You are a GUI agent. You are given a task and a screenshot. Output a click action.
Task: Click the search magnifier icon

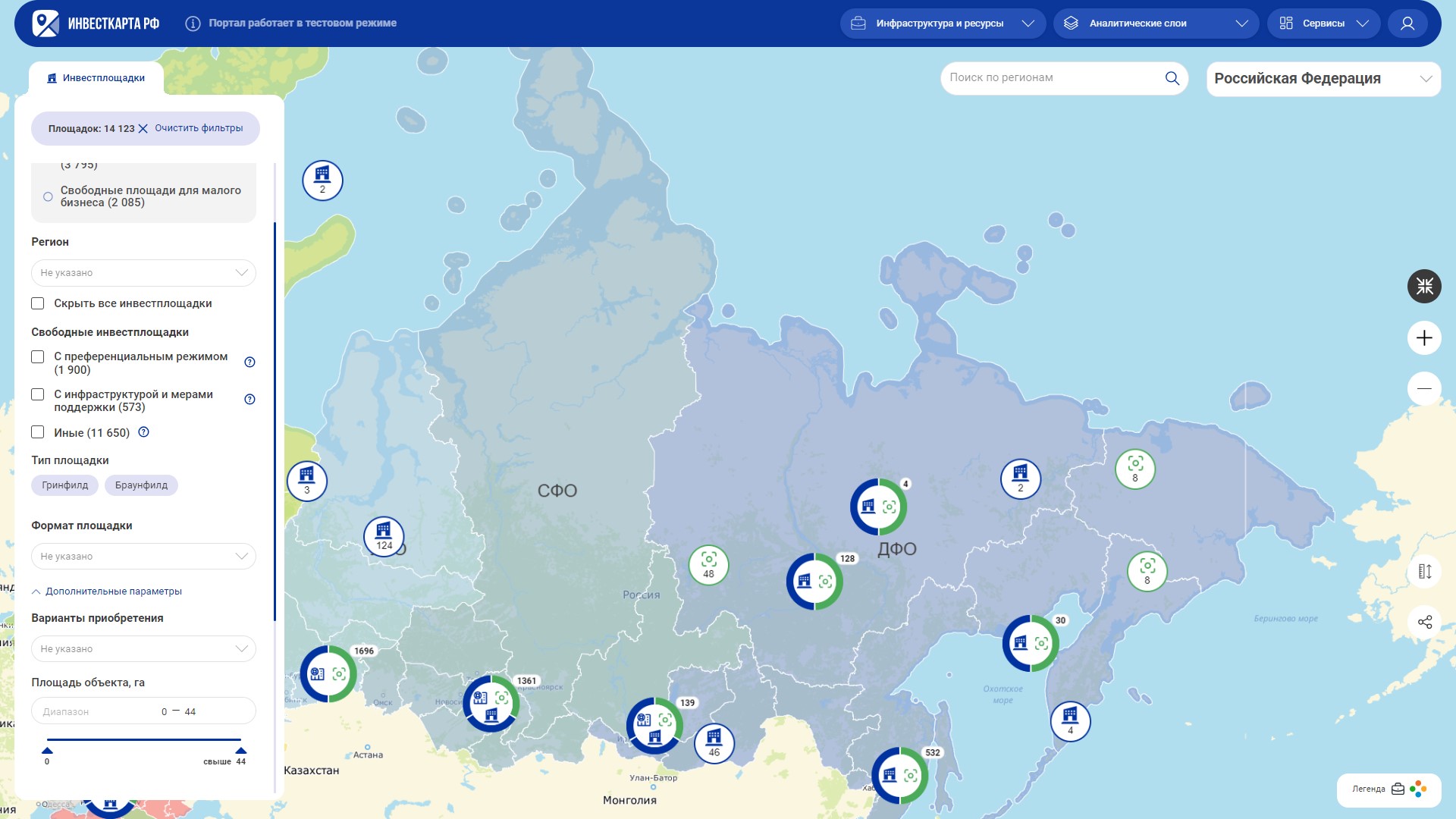(x=1172, y=78)
